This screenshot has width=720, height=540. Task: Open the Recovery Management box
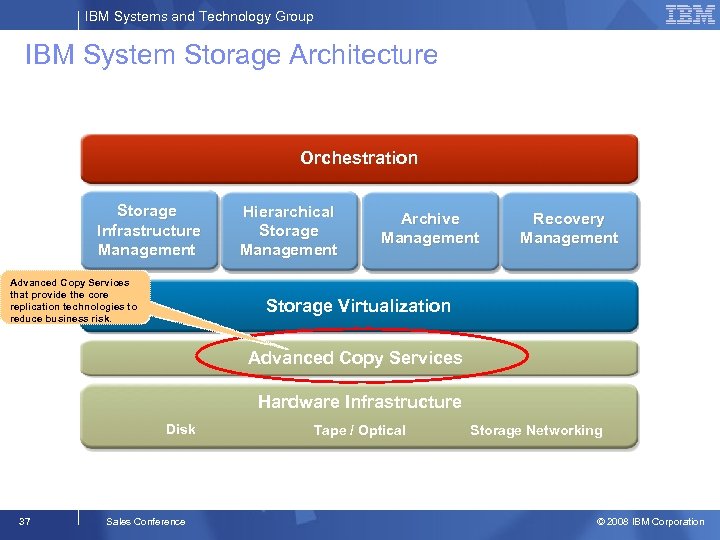(569, 231)
